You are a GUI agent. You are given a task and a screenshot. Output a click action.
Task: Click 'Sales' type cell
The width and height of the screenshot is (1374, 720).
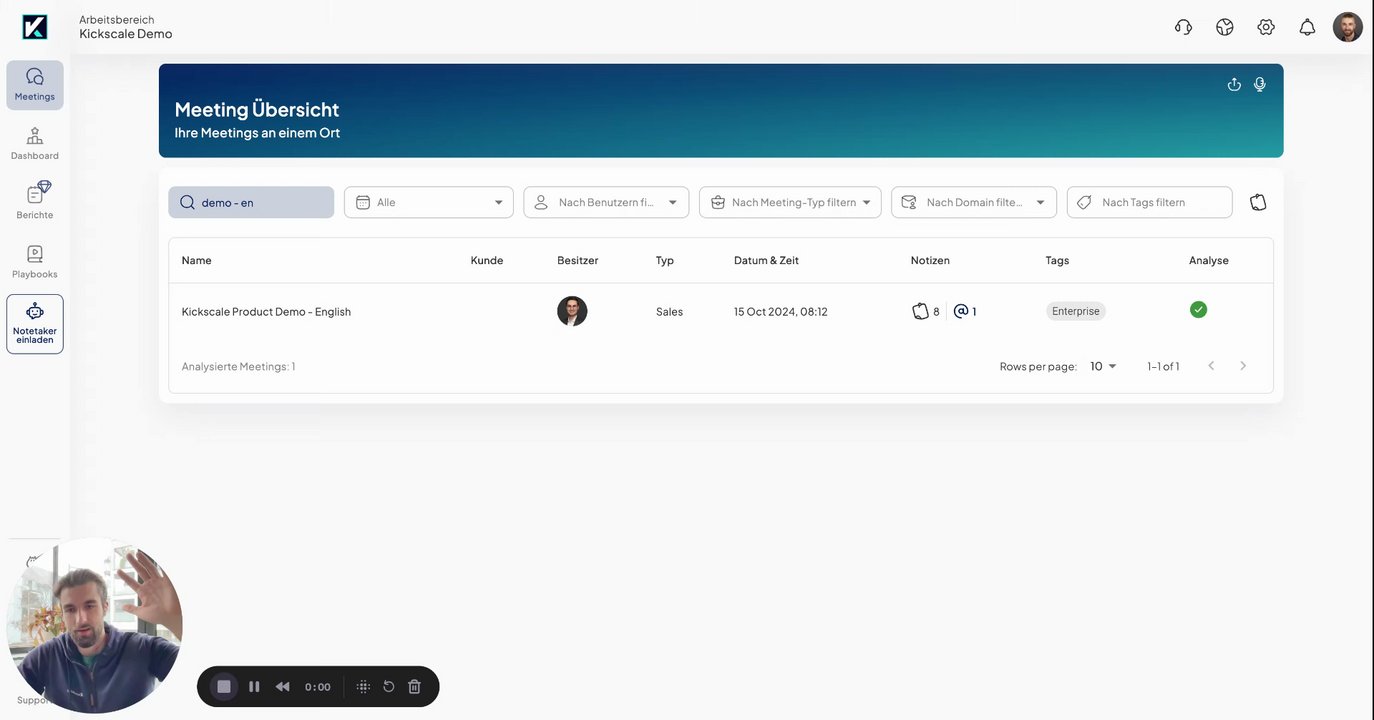coord(669,312)
